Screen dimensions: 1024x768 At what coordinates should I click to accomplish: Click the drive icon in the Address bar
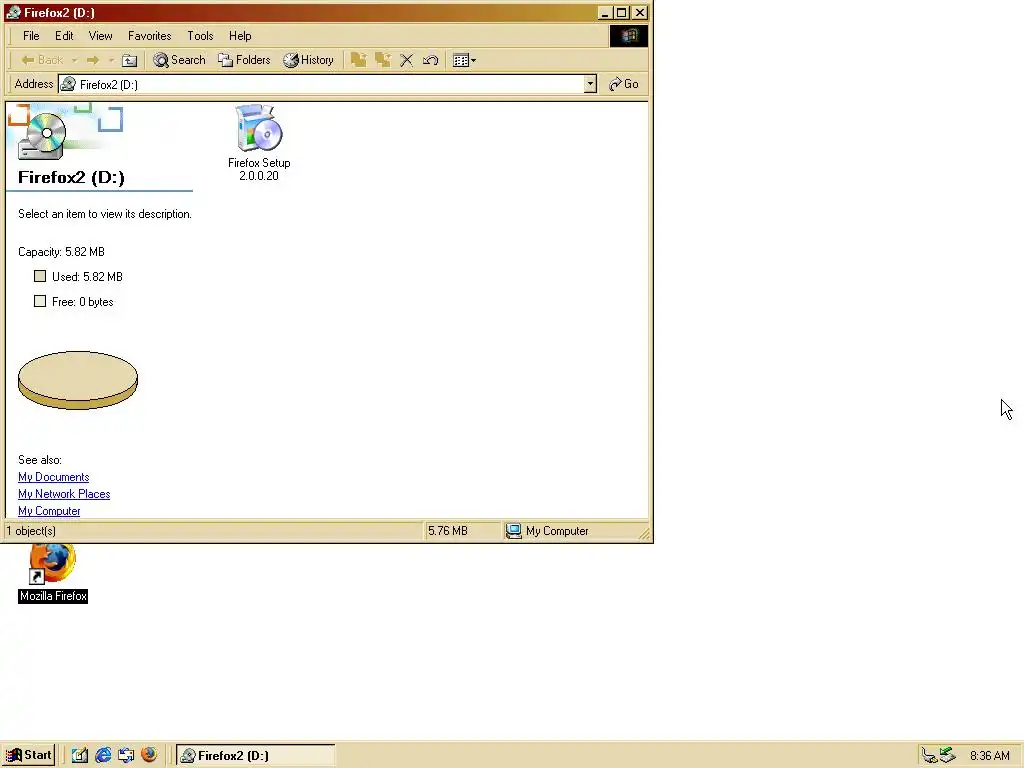(x=69, y=84)
